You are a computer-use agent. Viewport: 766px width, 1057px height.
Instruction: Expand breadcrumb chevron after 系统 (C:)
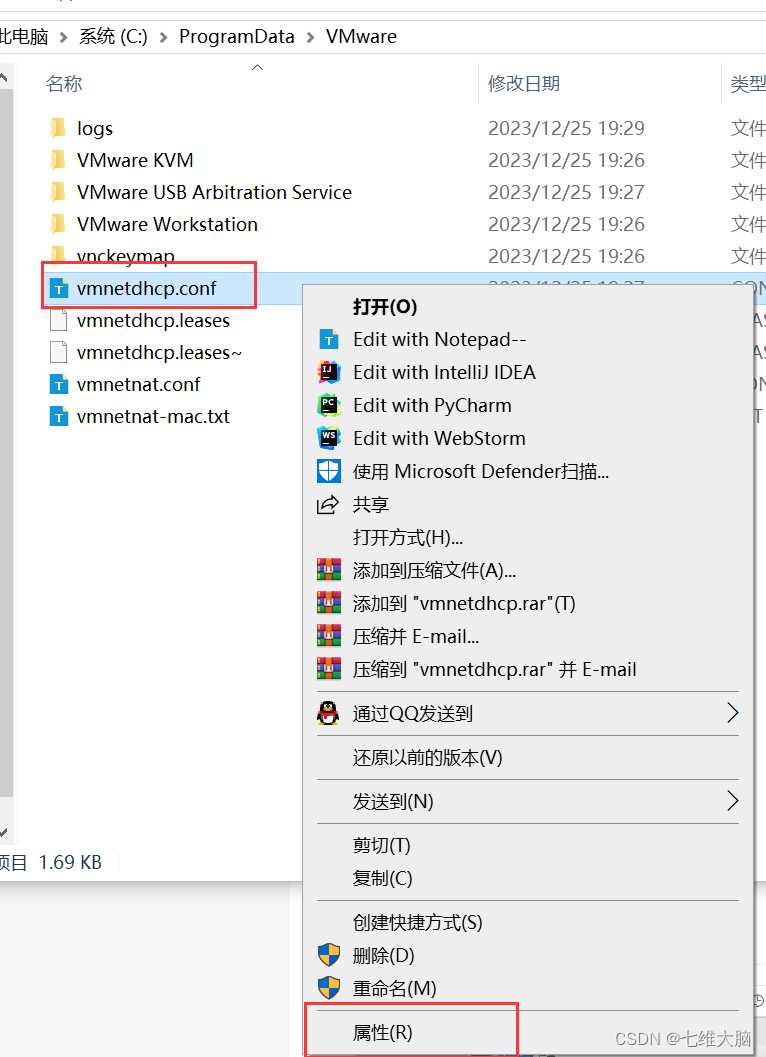click(x=163, y=37)
